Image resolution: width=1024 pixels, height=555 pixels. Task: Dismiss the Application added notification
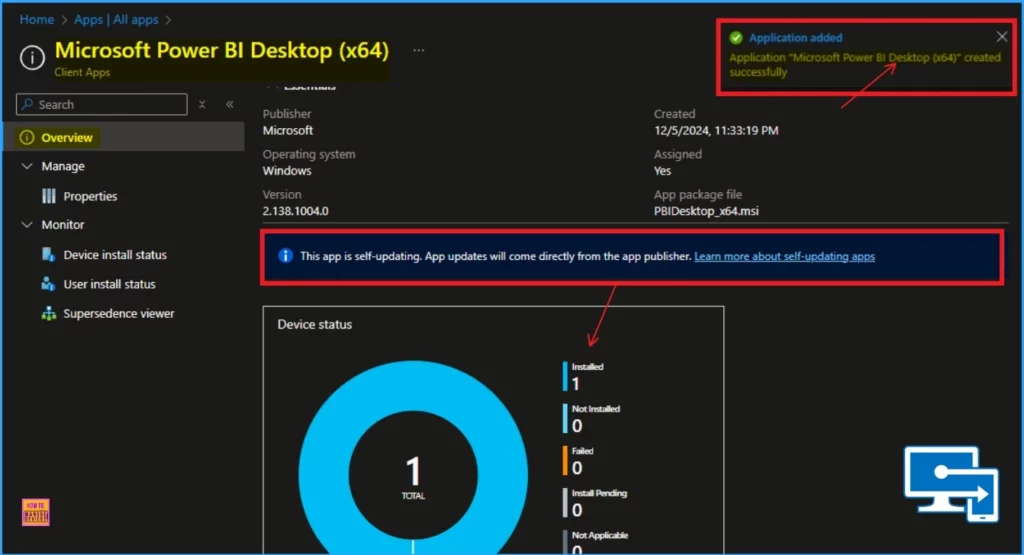click(x=1002, y=37)
